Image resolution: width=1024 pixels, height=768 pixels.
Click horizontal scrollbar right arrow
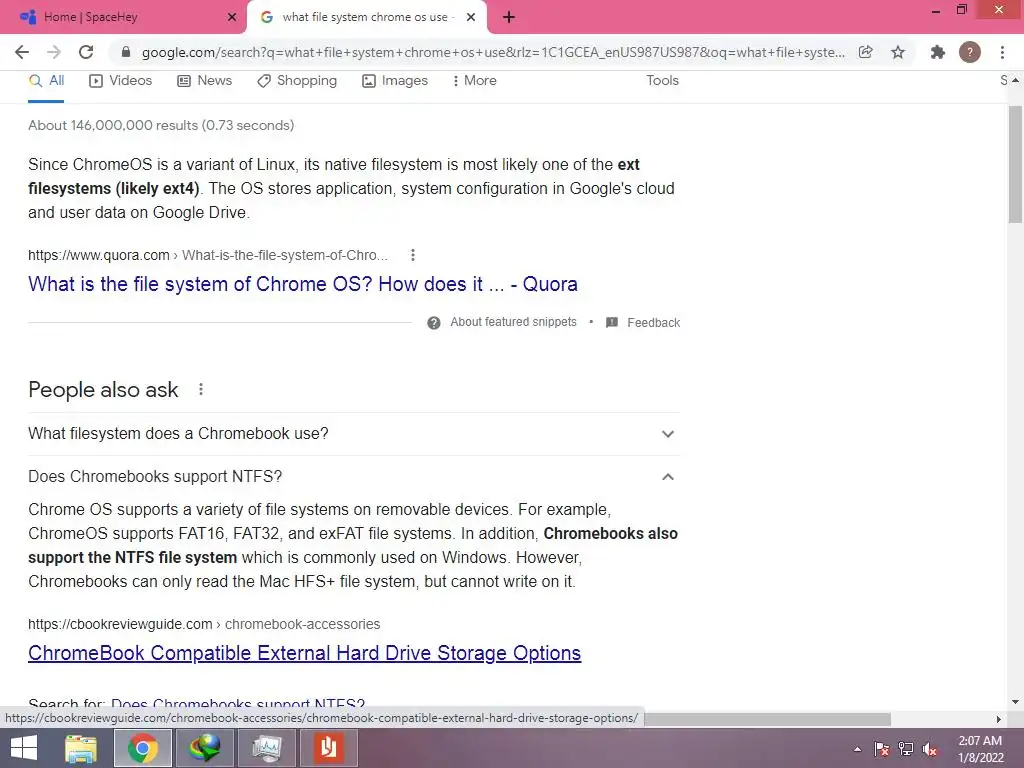999,719
